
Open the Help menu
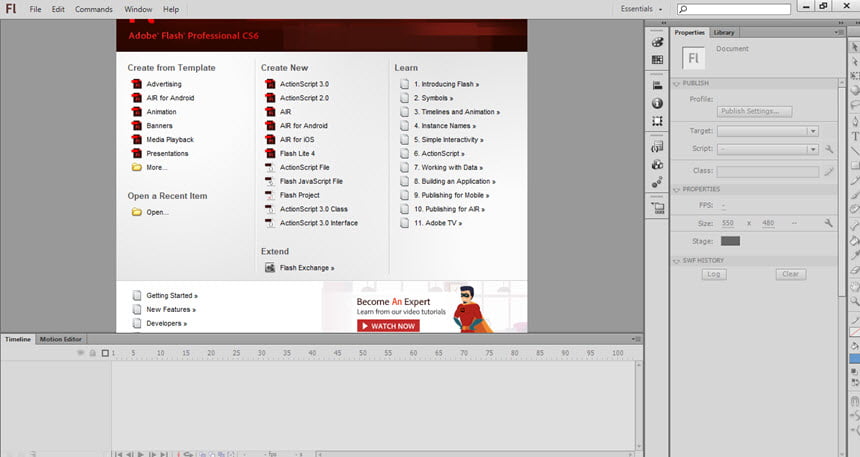click(171, 9)
